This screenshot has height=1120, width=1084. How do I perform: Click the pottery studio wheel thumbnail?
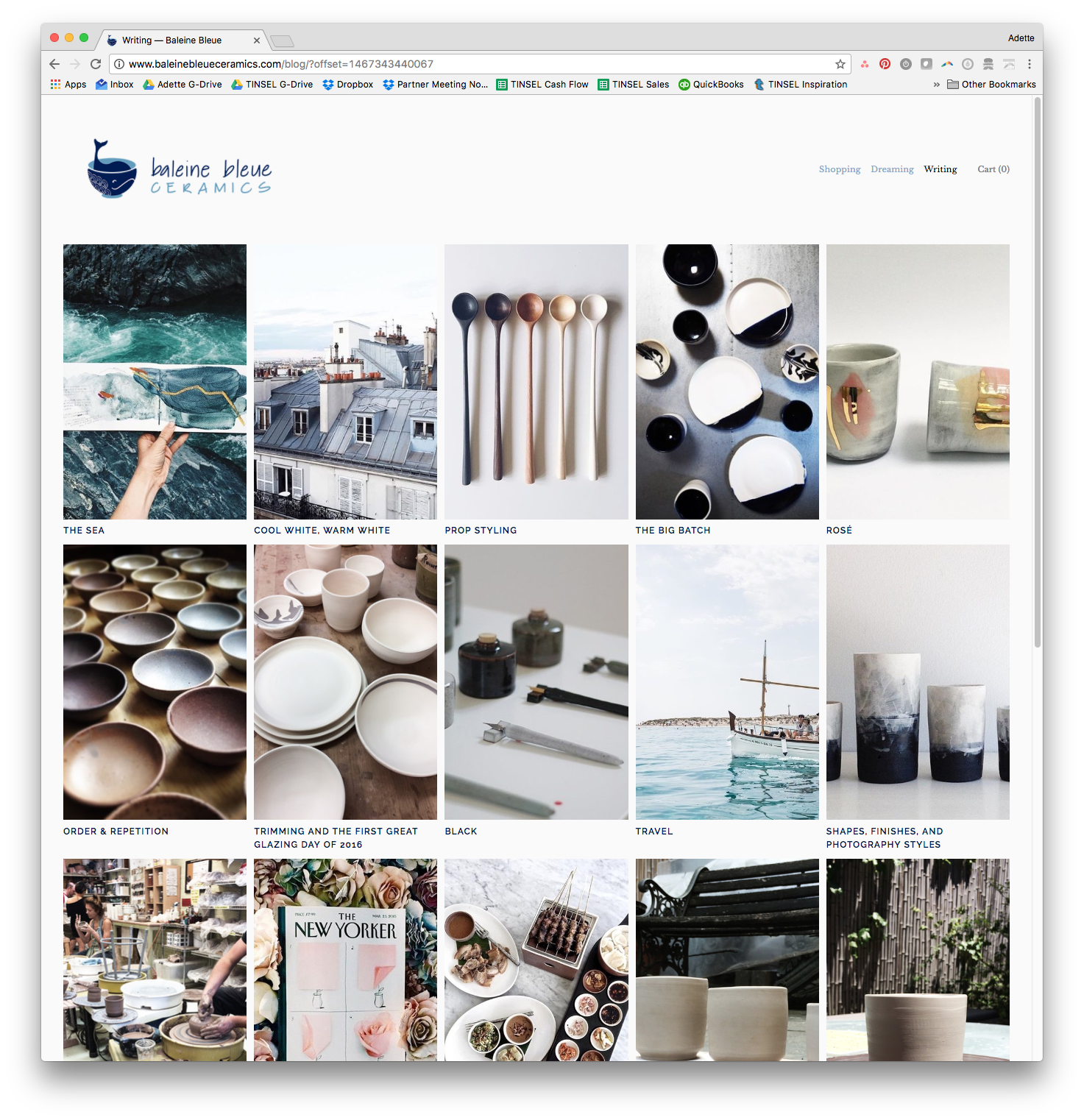pos(155,960)
